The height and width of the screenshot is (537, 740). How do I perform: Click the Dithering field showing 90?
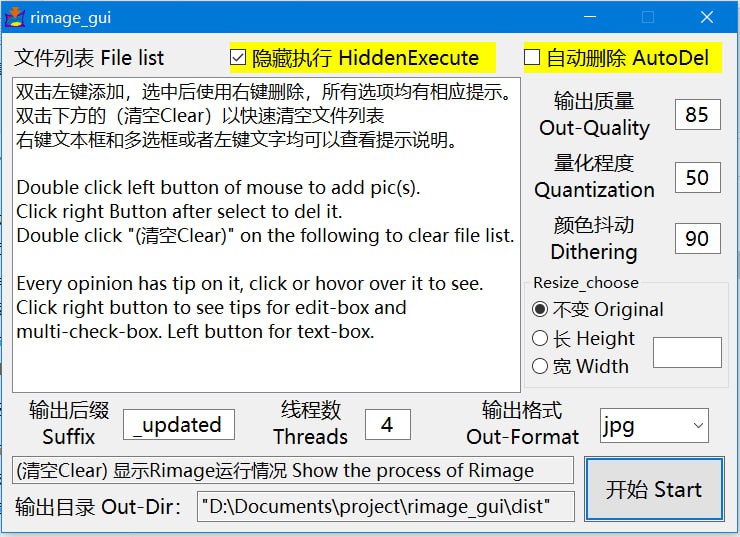pos(696,238)
